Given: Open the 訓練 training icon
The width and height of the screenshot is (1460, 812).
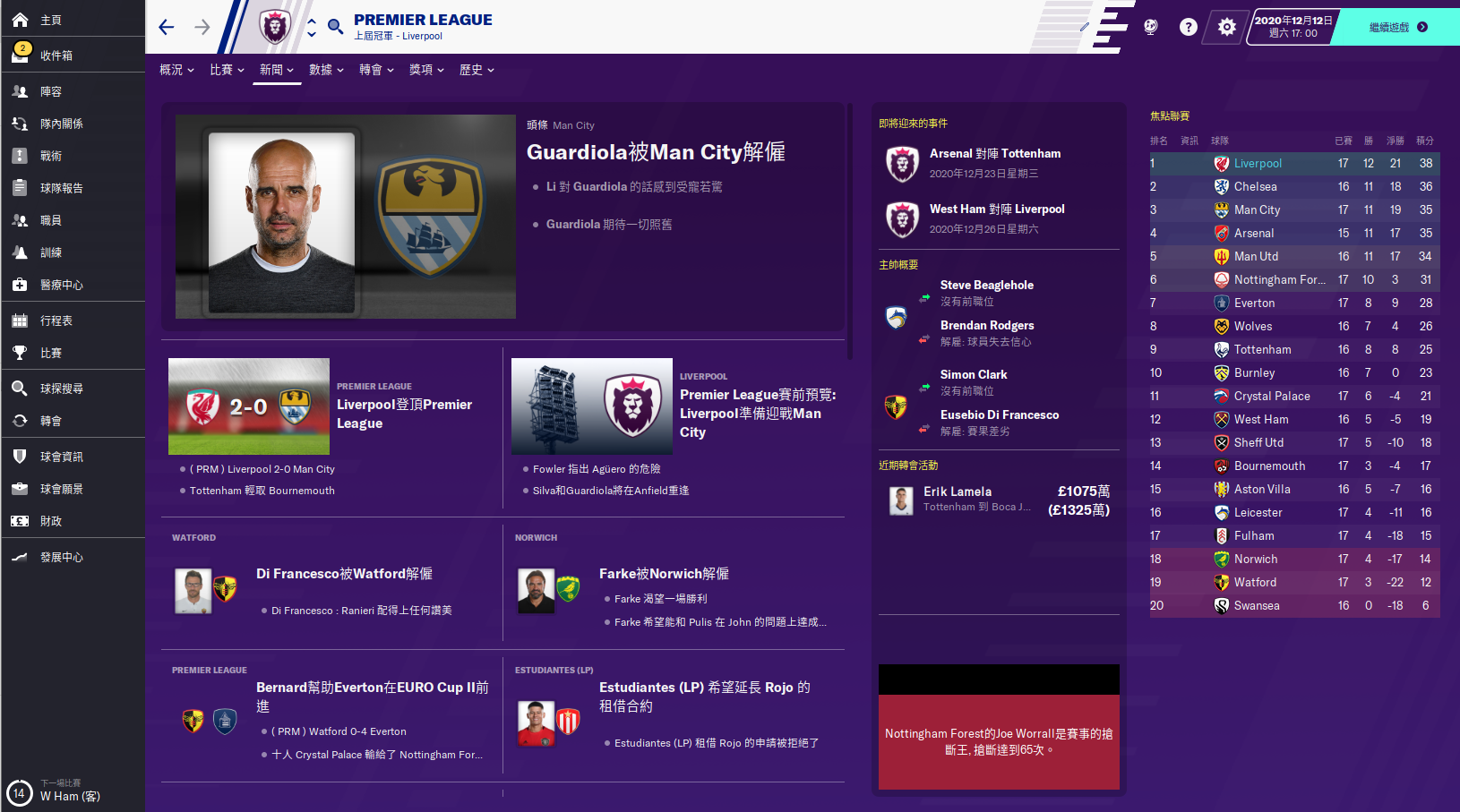Looking at the screenshot, I should pos(20,252).
